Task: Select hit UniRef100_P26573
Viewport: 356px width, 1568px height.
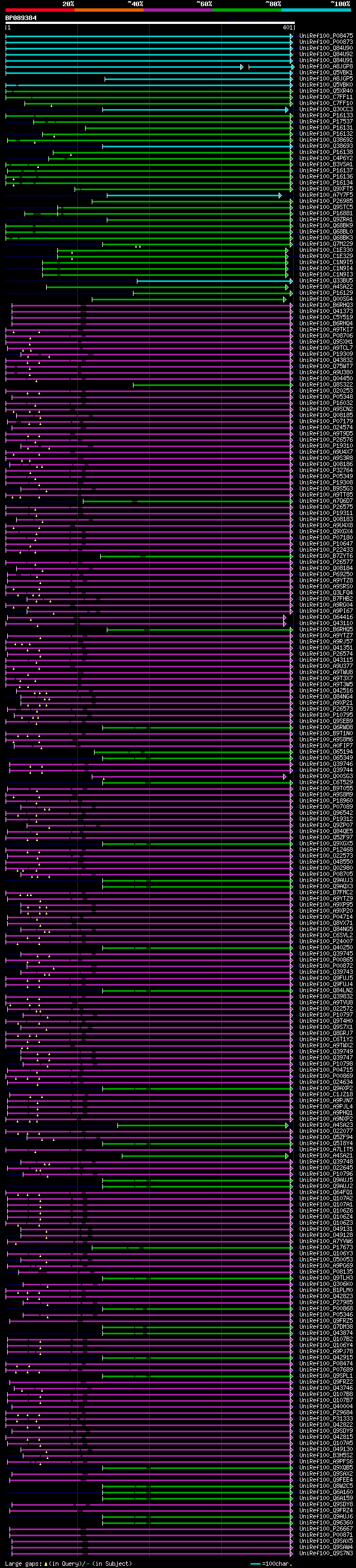Action: pos(326,709)
